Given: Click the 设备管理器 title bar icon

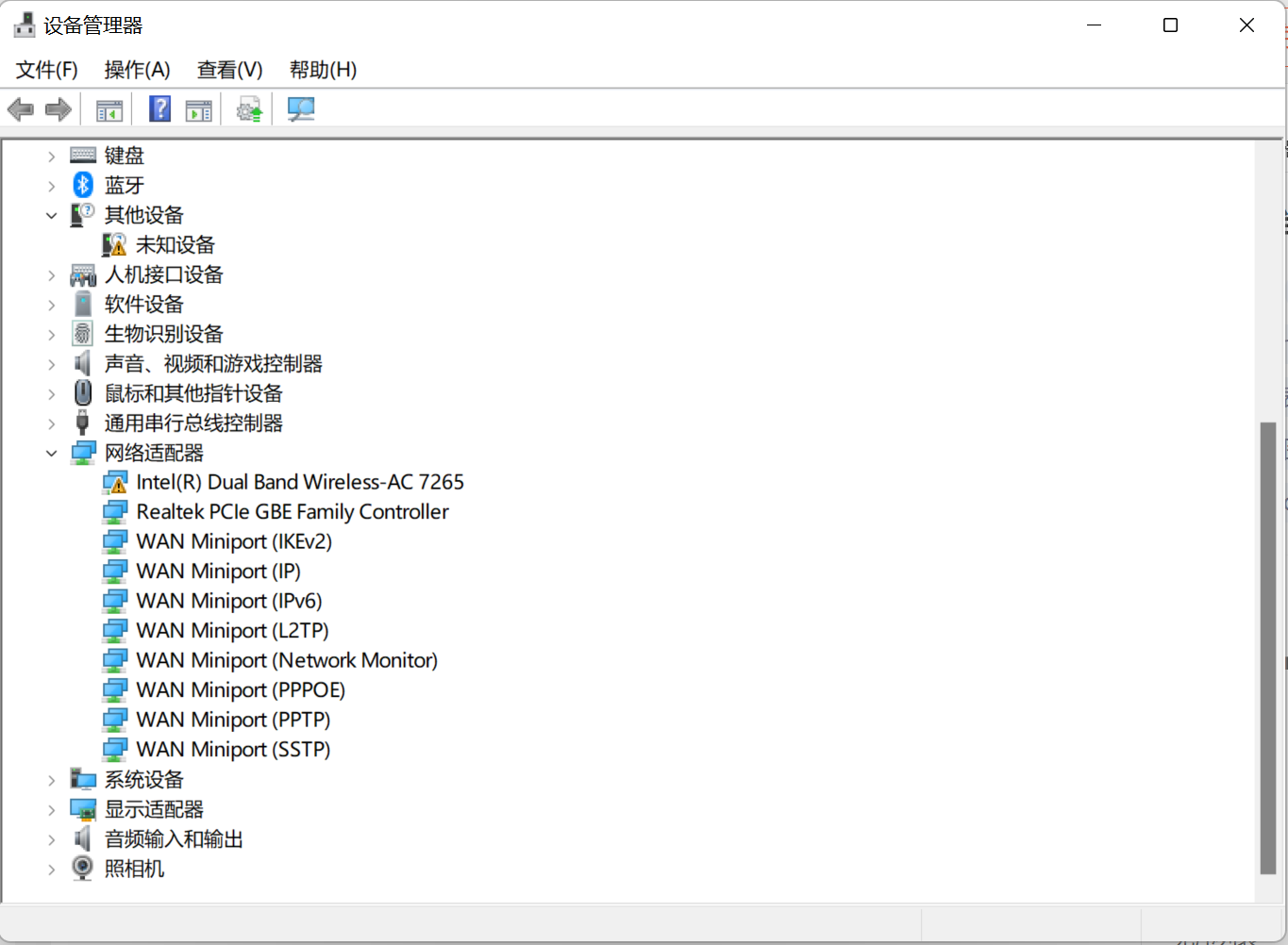Looking at the screenshot, I should 25,25.
